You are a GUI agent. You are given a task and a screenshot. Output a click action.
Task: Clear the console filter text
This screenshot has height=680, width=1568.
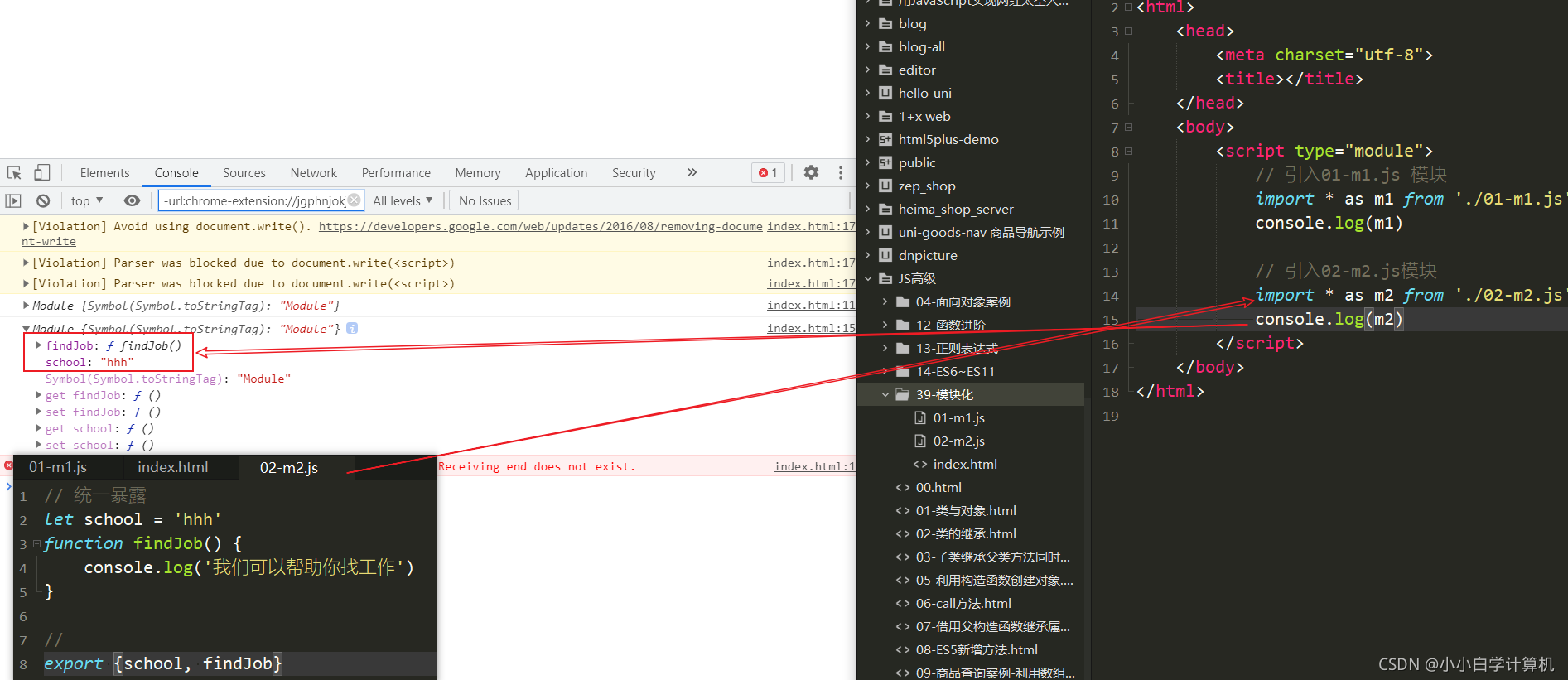point(354,200)
